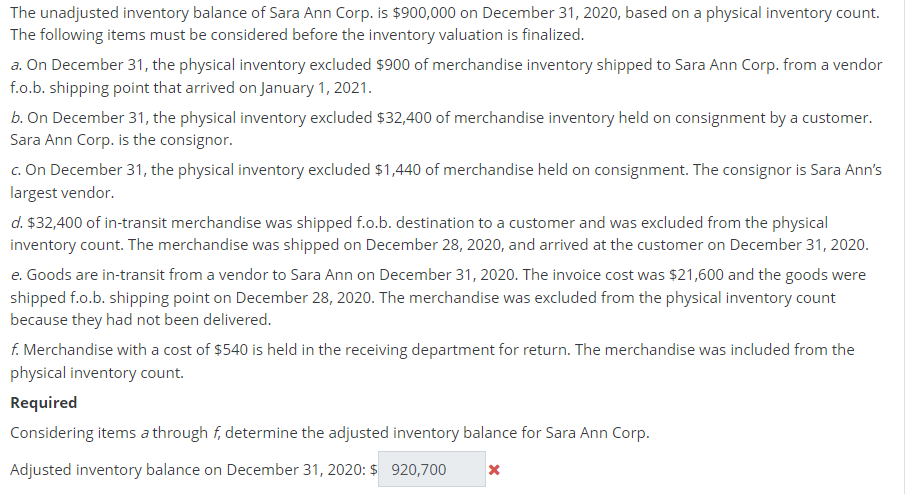Click the item 'd.' label

coord(17,223)
